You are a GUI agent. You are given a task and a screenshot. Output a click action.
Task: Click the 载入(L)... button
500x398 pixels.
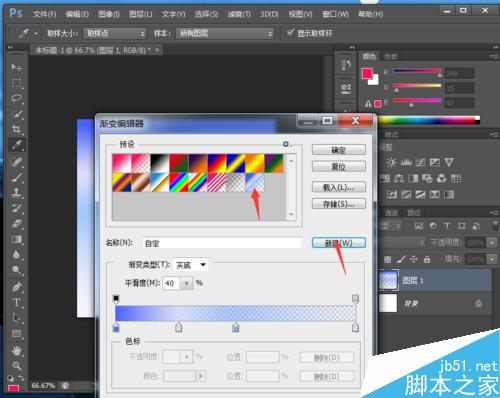(x=339, y=187)
